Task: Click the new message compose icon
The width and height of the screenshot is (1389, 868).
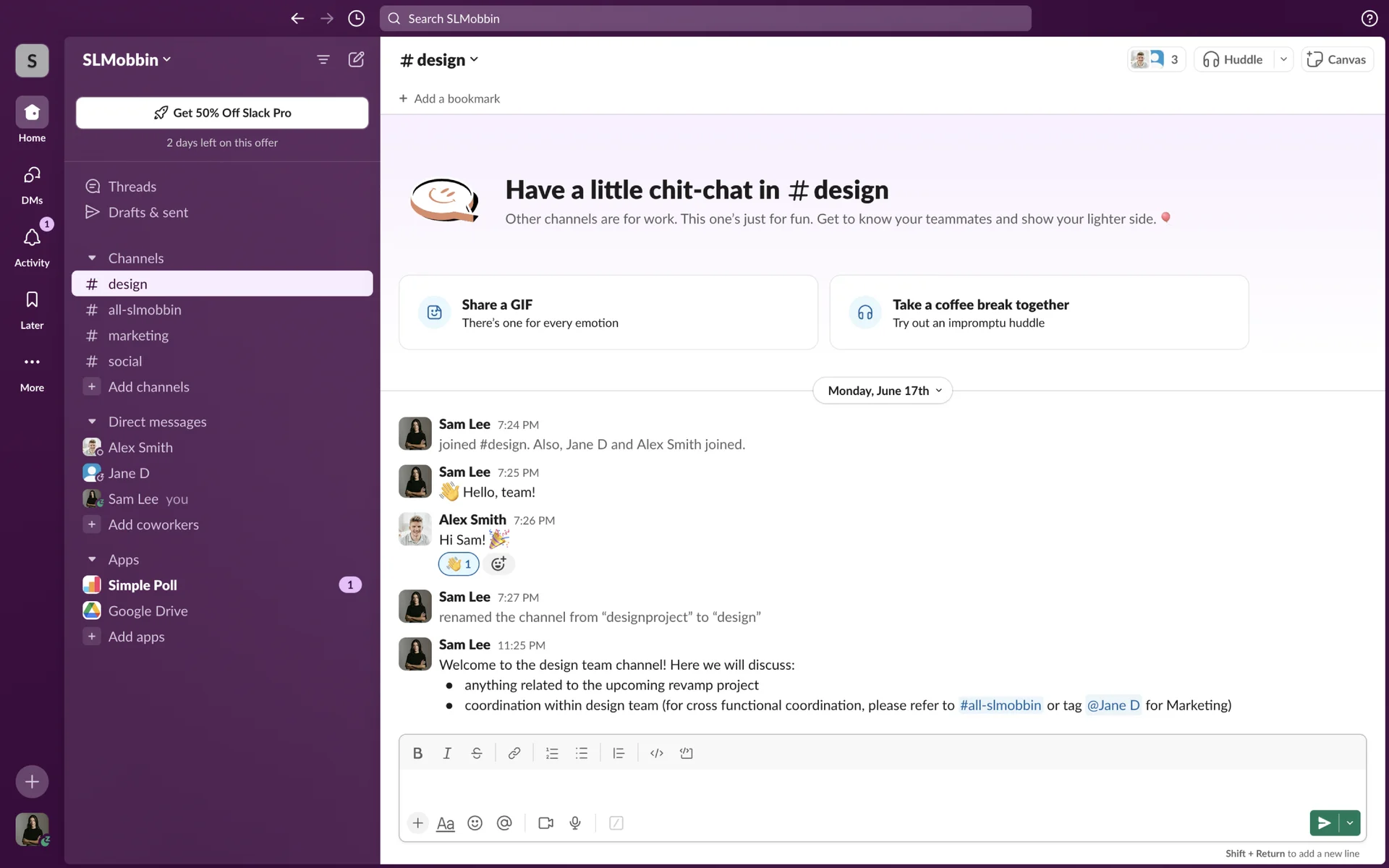Action: [356, 59]
